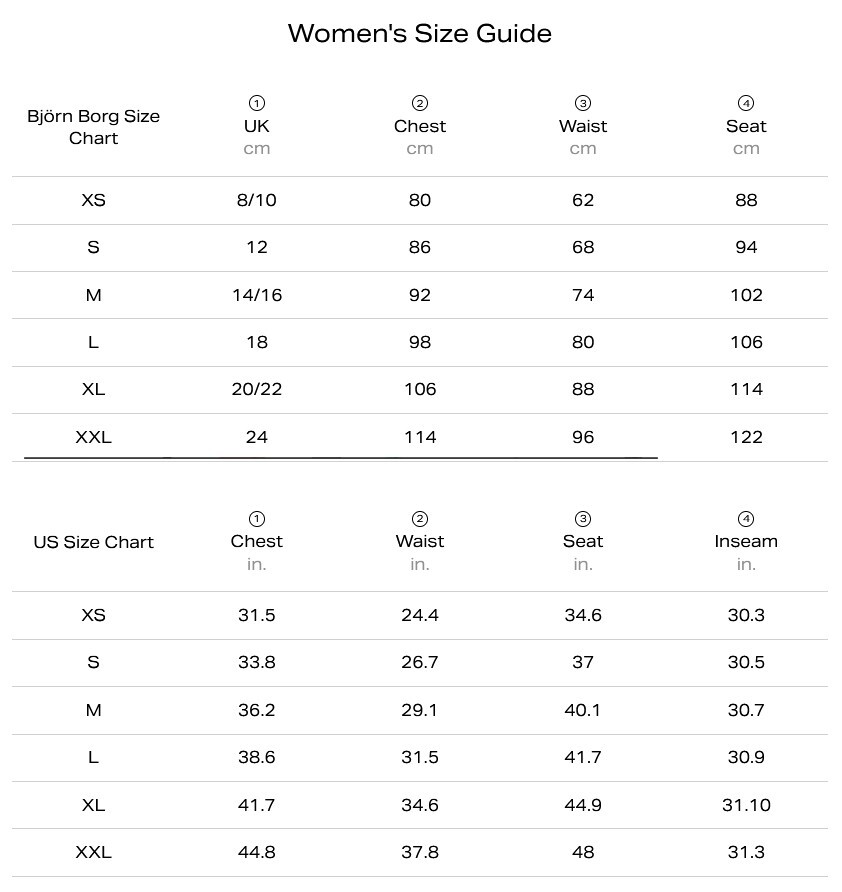Select the 44.8 chest value
The width and height of the screenshot is (842, 892).
(257, 852)
